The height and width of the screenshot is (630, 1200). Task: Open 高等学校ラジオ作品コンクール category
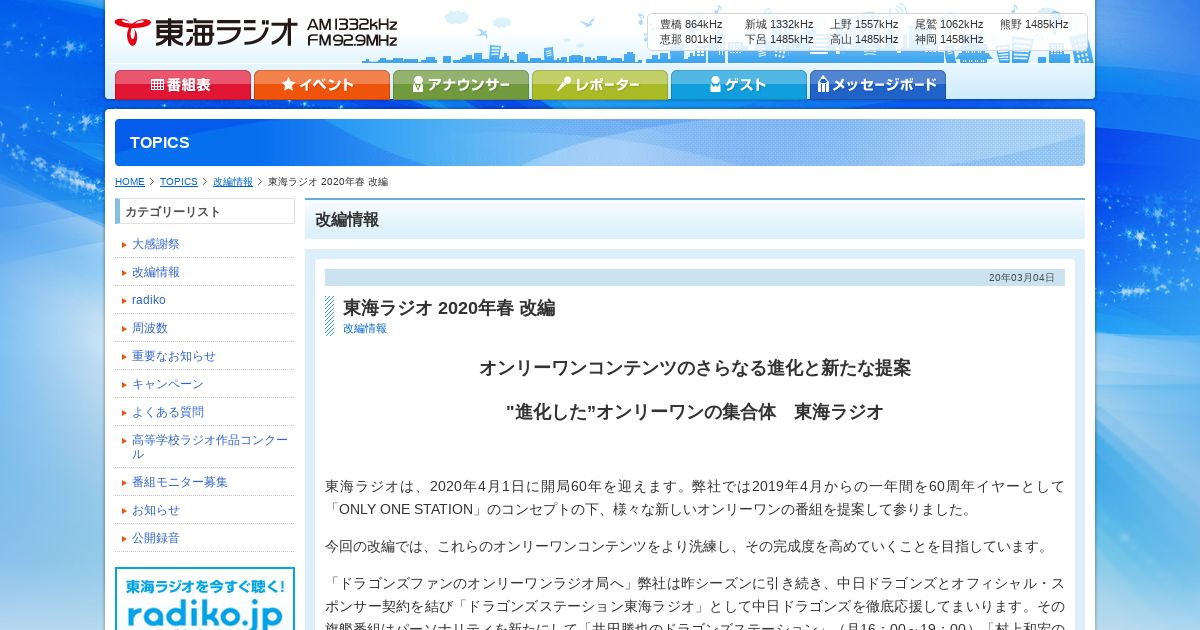pyautogui.click(x=210, y=447)
